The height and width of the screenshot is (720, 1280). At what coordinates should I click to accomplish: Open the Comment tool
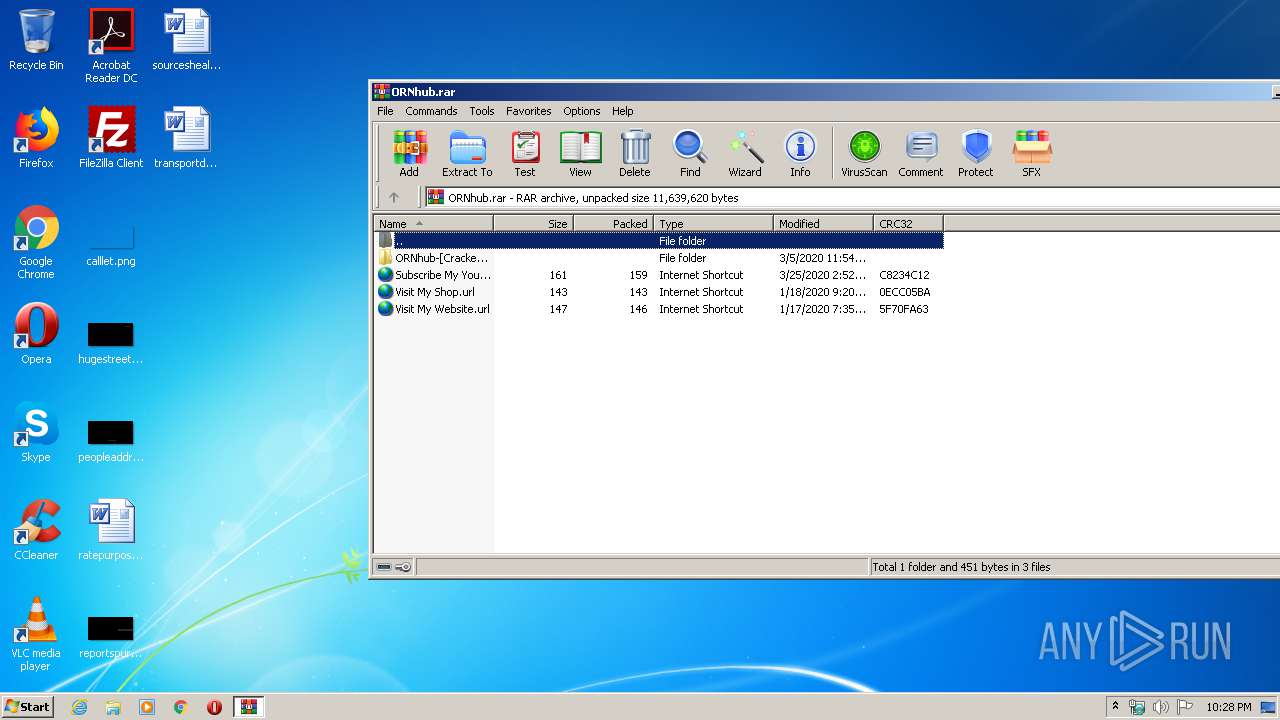click(920, 154)
